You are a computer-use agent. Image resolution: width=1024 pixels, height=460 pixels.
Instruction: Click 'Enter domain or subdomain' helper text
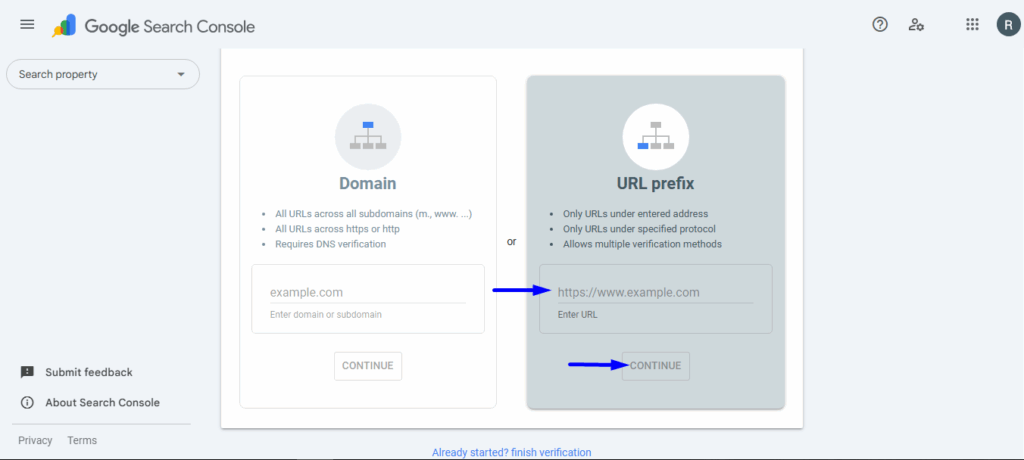point(326,314)
